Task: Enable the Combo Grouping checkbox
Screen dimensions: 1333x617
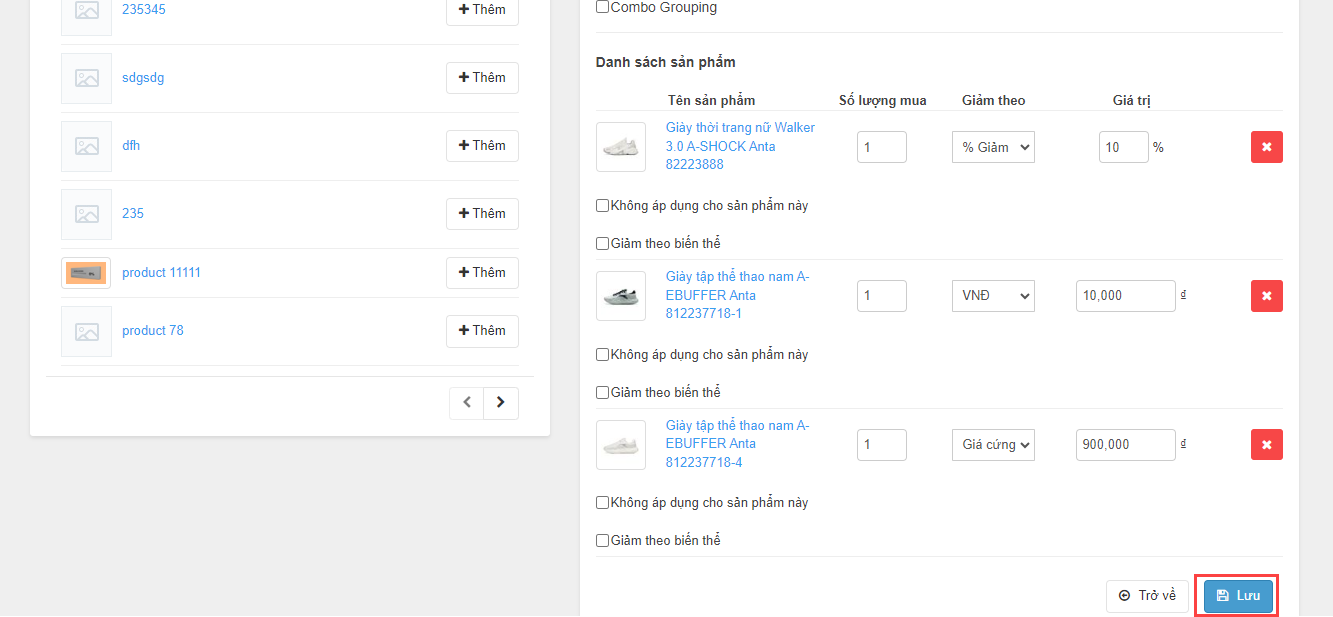Action: (x=603, y=7)
